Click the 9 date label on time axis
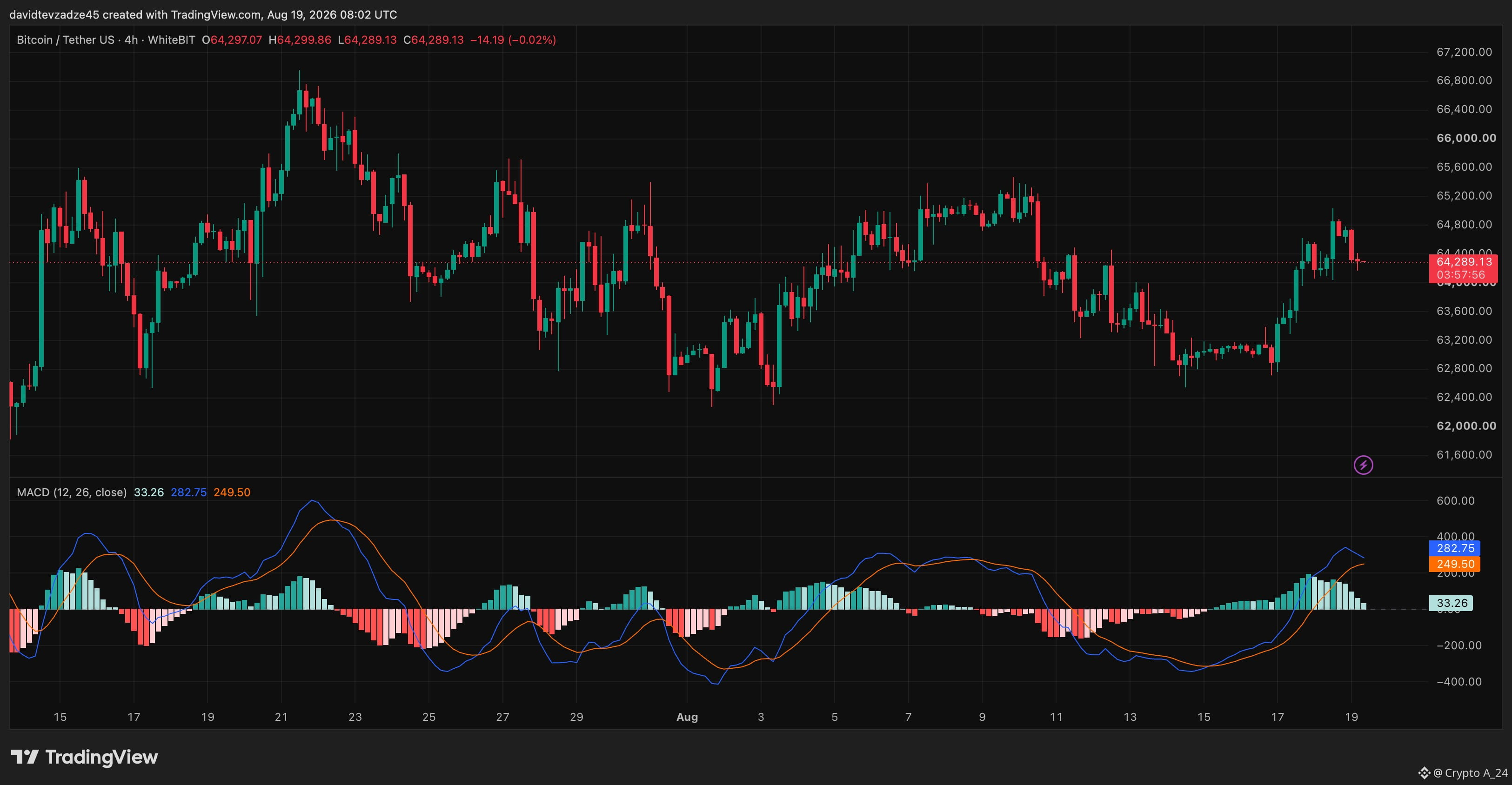The height and width of the screenshot is (785, 1512). pyautogui.click(x=983, y=717)
